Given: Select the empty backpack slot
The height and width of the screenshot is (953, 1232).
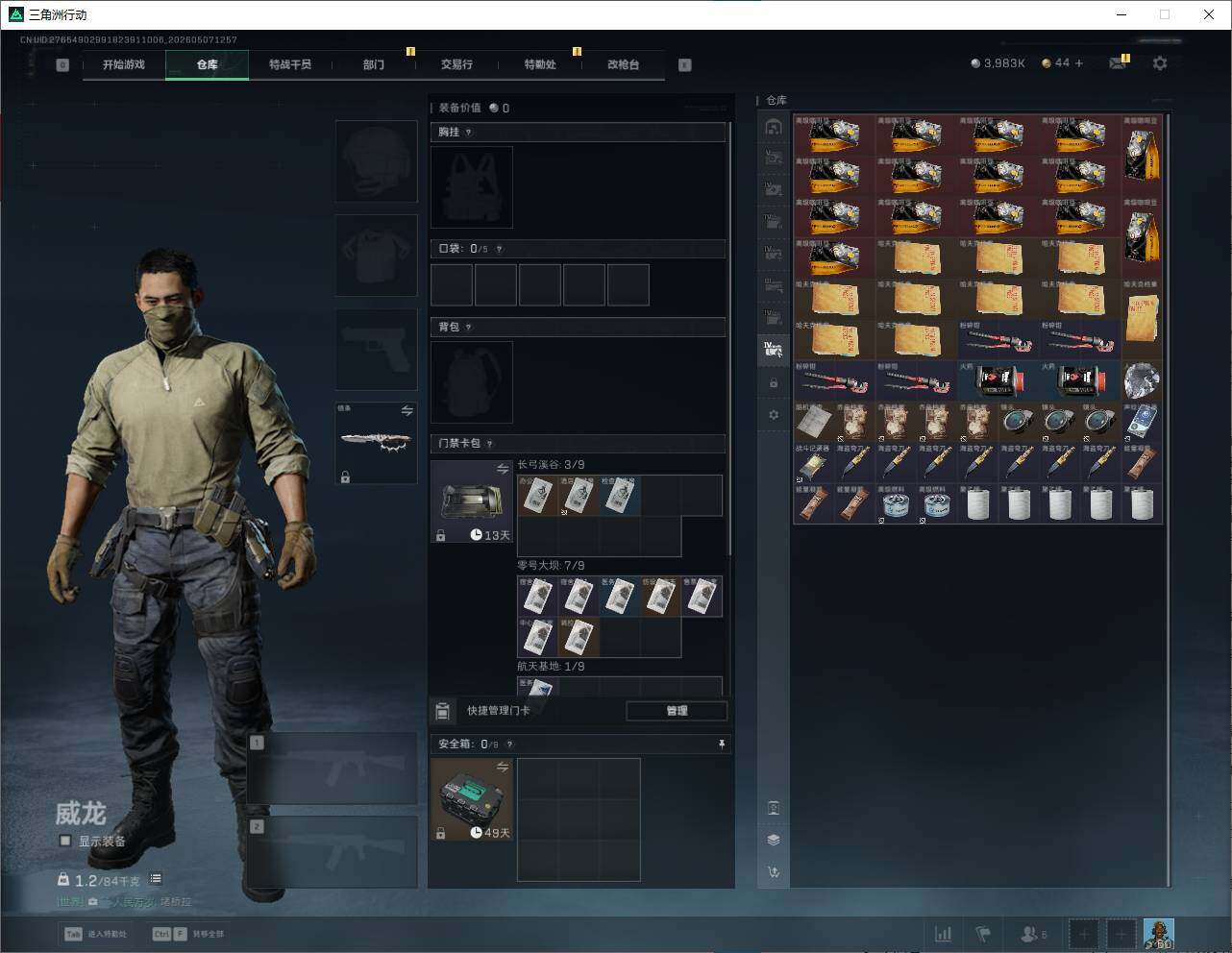Looking at the screenshot, I should pos(472,382).
